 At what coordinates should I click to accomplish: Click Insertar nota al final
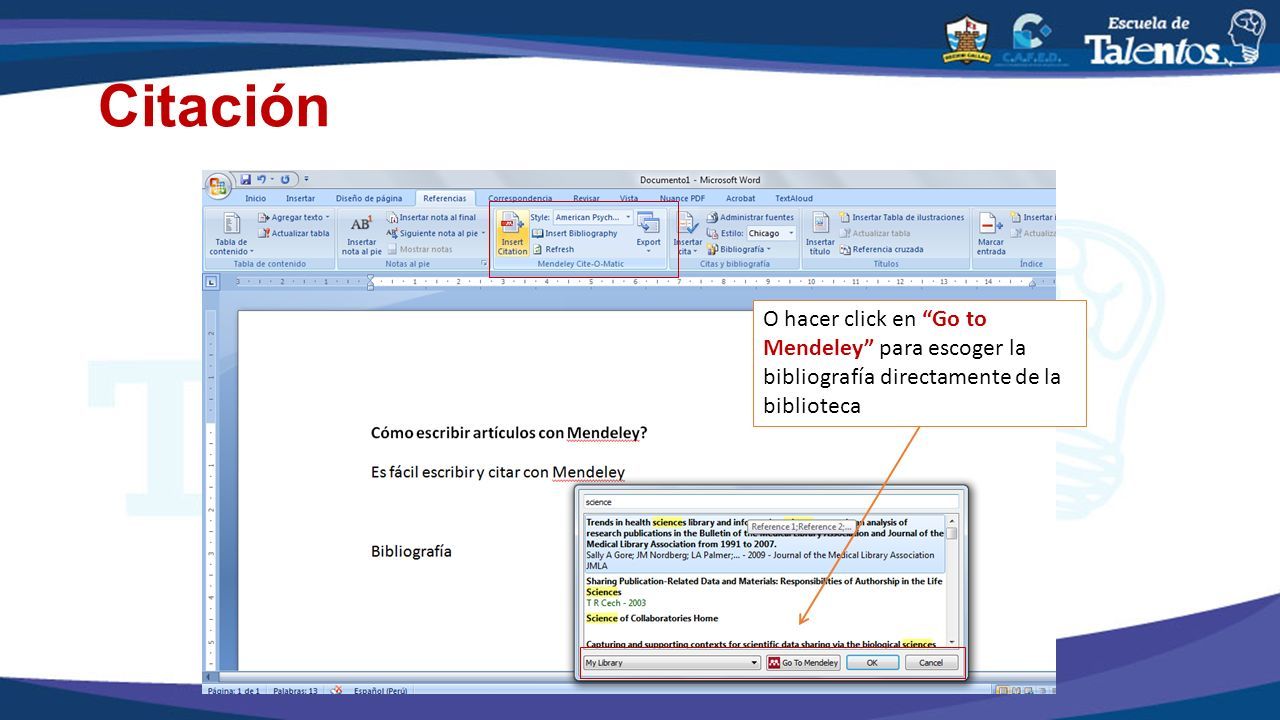coord(431,217)
